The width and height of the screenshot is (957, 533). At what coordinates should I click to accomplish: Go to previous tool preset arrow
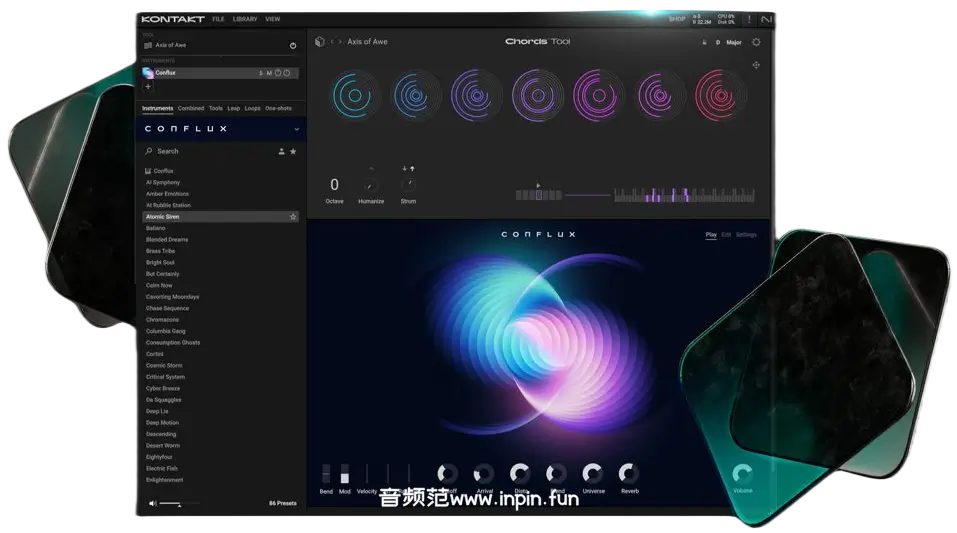(x=332, y=42)
